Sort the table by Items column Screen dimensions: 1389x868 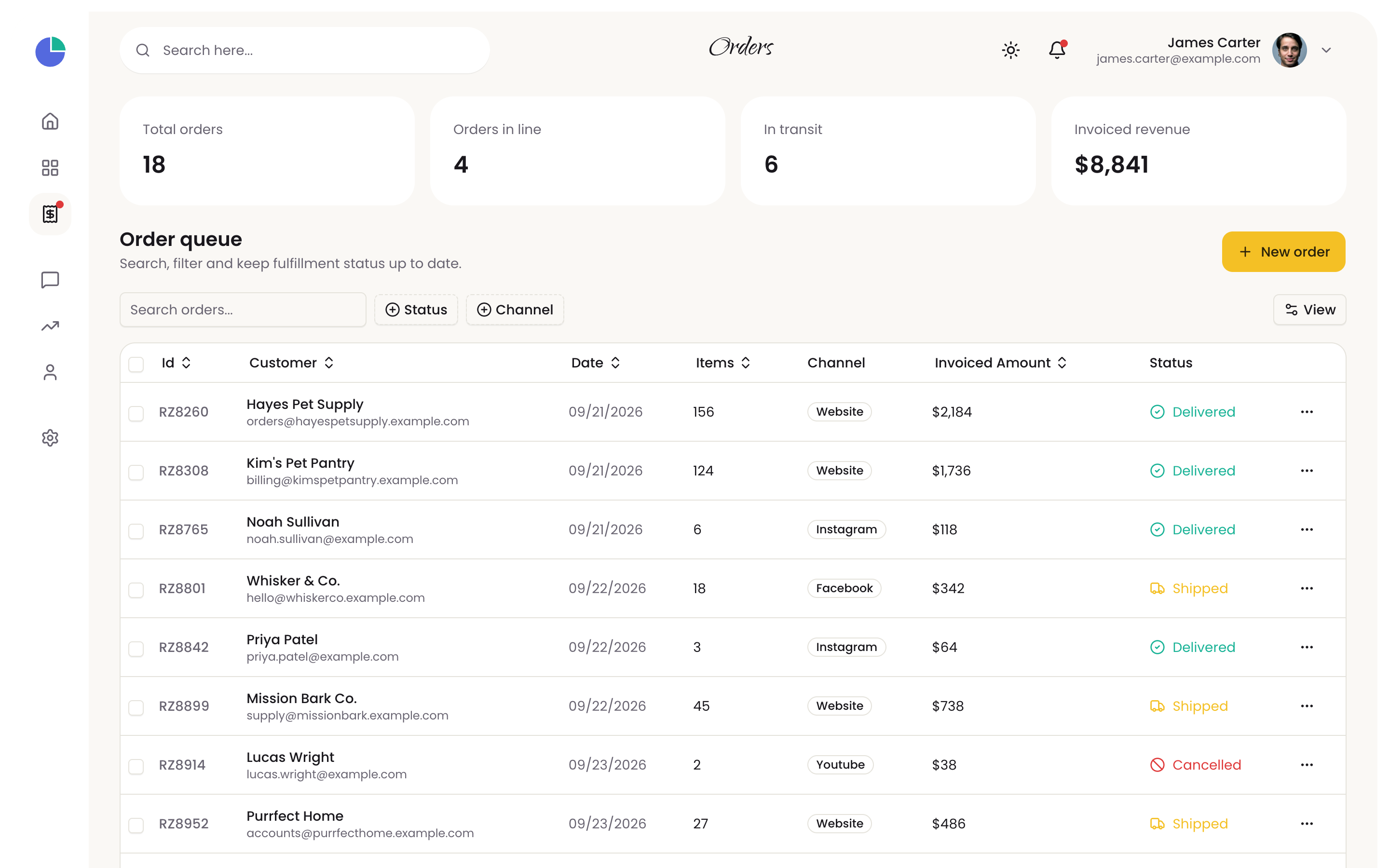[x=722, y=363]
